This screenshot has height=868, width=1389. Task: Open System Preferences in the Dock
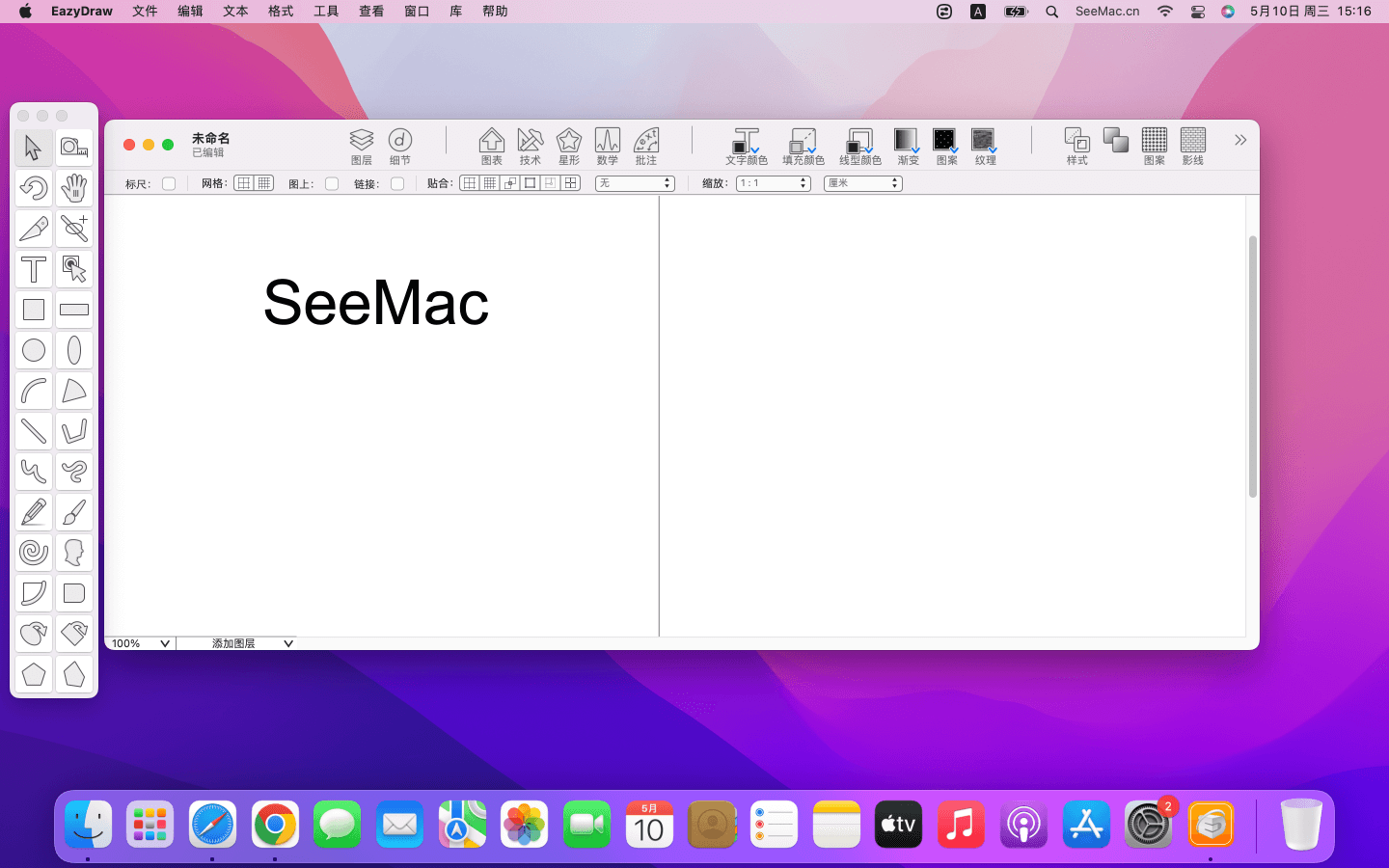point(1148,825)
